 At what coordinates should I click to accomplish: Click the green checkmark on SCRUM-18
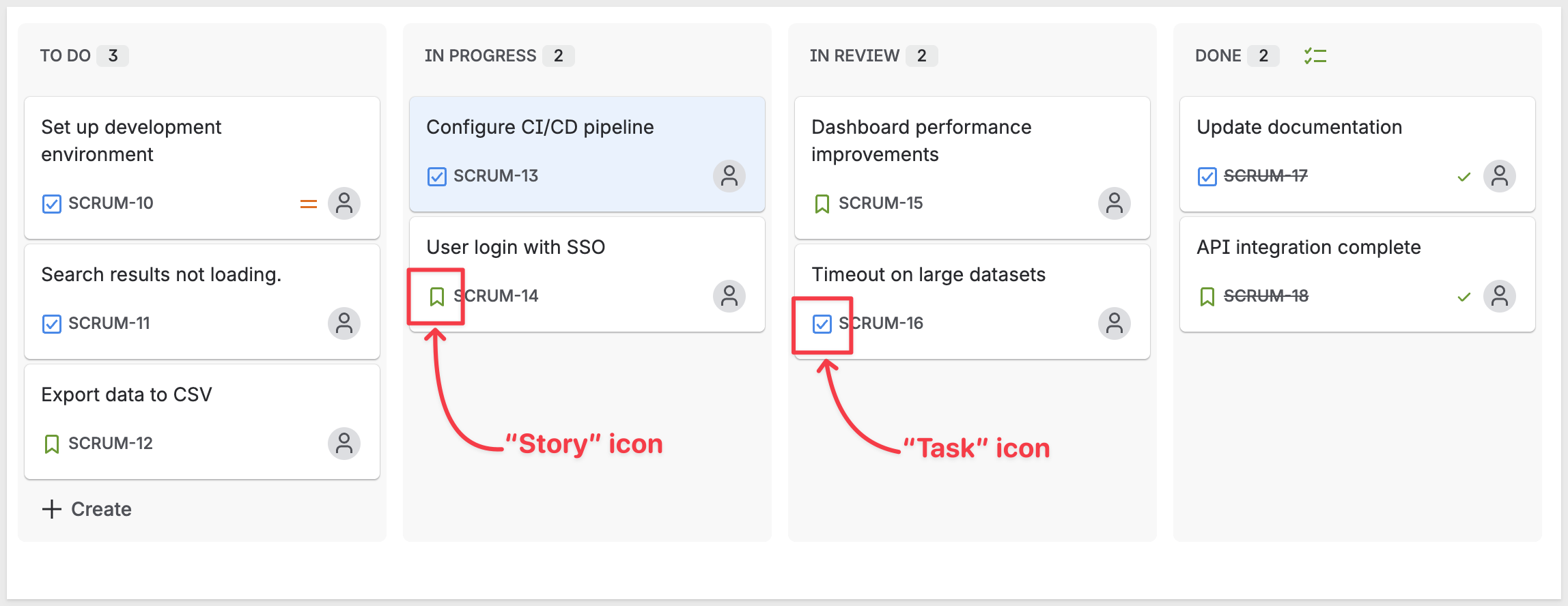1464,296
